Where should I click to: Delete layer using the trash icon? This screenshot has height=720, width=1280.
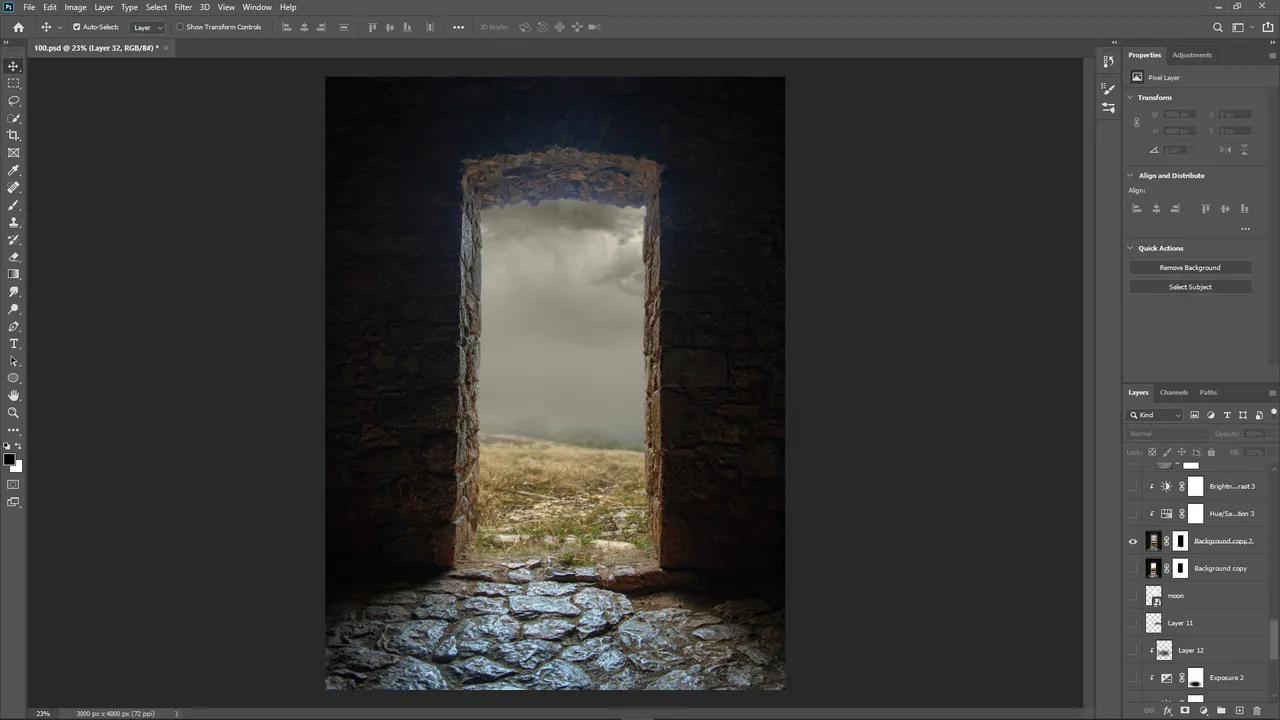tap(1257, 711)
